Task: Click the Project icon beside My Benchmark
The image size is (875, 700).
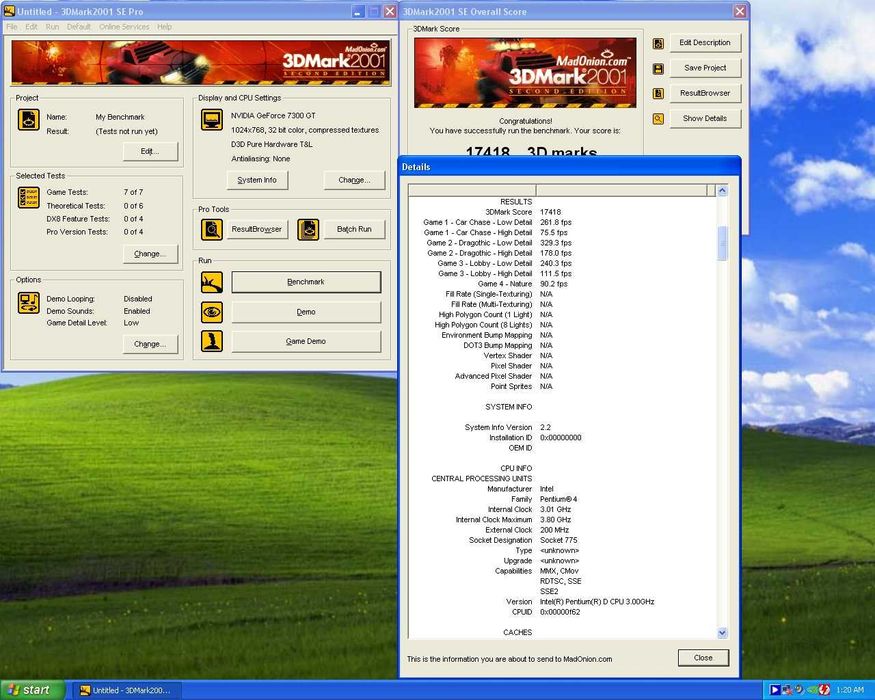Action: 28,119
